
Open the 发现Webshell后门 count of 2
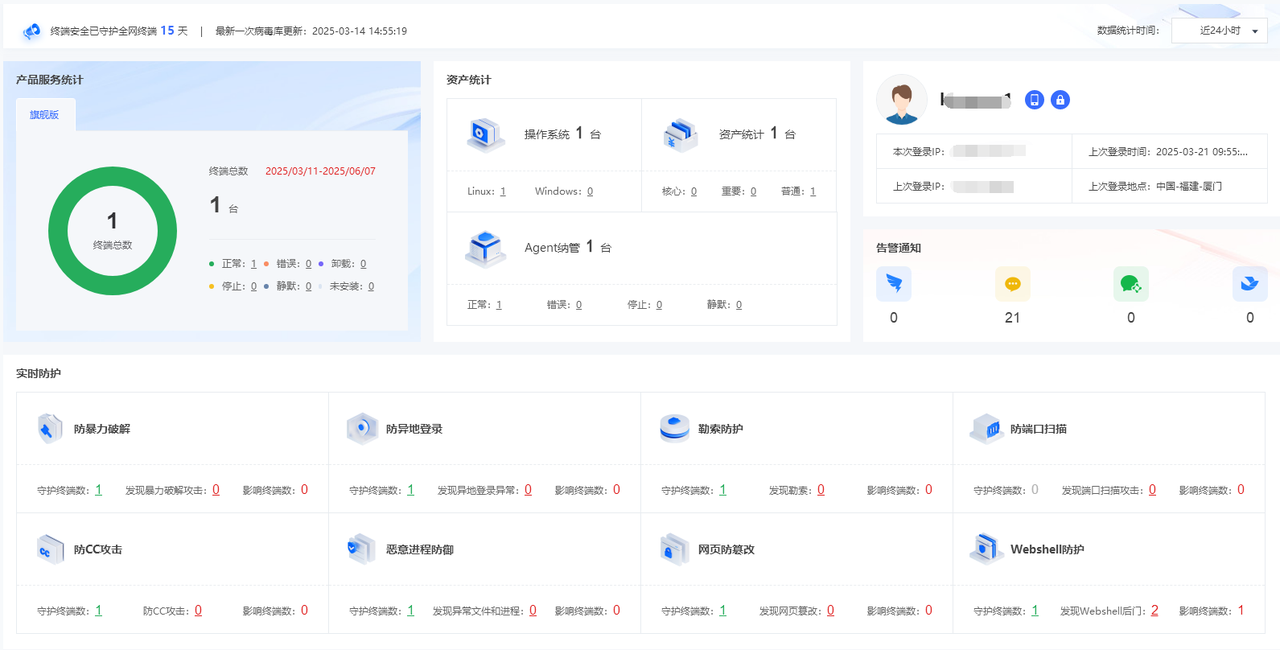1156,609
